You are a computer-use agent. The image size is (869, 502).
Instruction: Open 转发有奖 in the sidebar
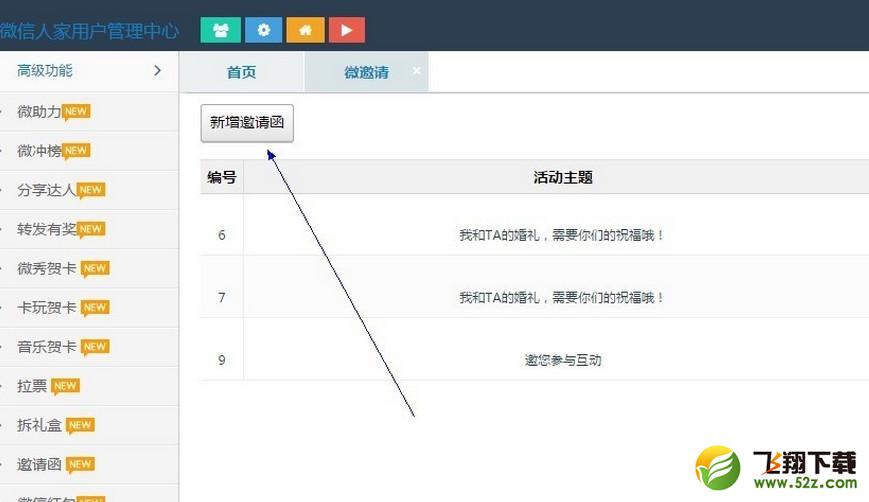tap(46, 229)
